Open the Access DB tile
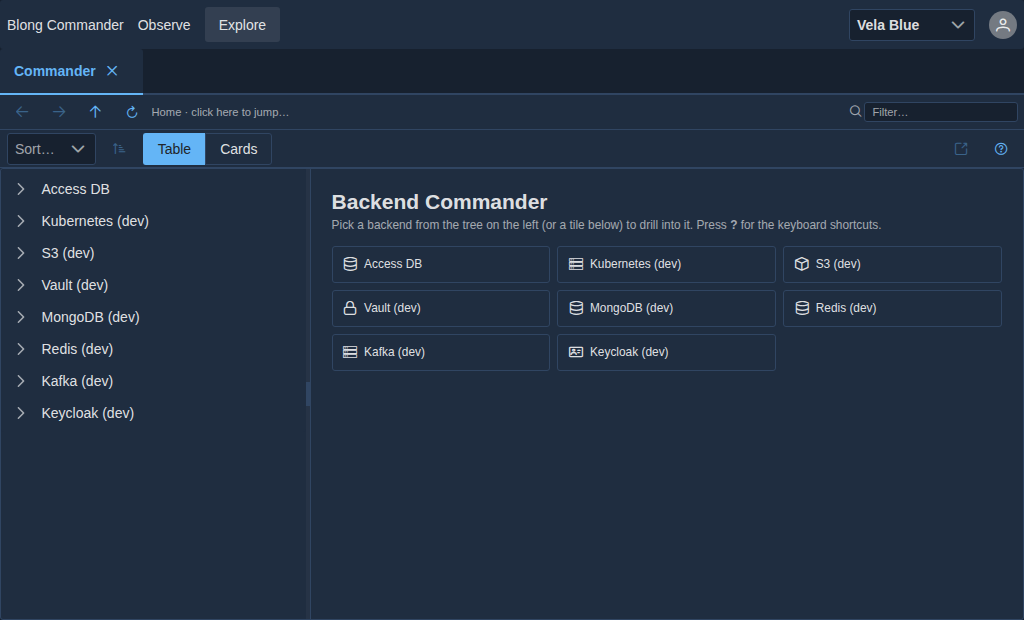Screen dimensions: 1024x620 click(x=441, y=264)
